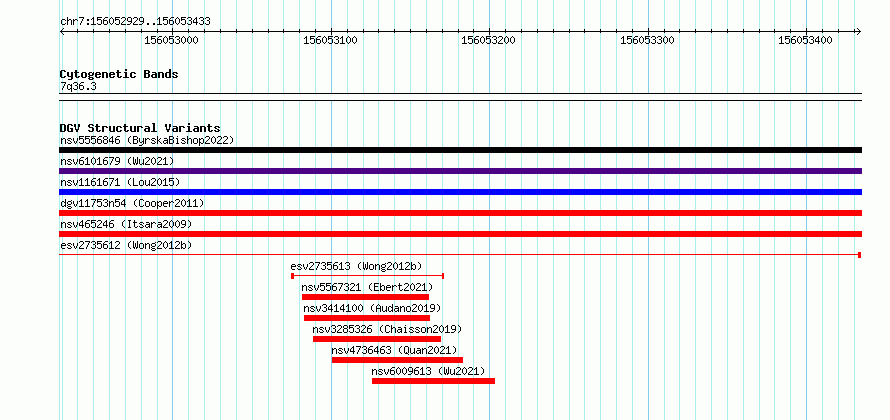Click the DGV Structural Variants track title
The height and width of the screenshot is (420, 890).
point(140,128)
